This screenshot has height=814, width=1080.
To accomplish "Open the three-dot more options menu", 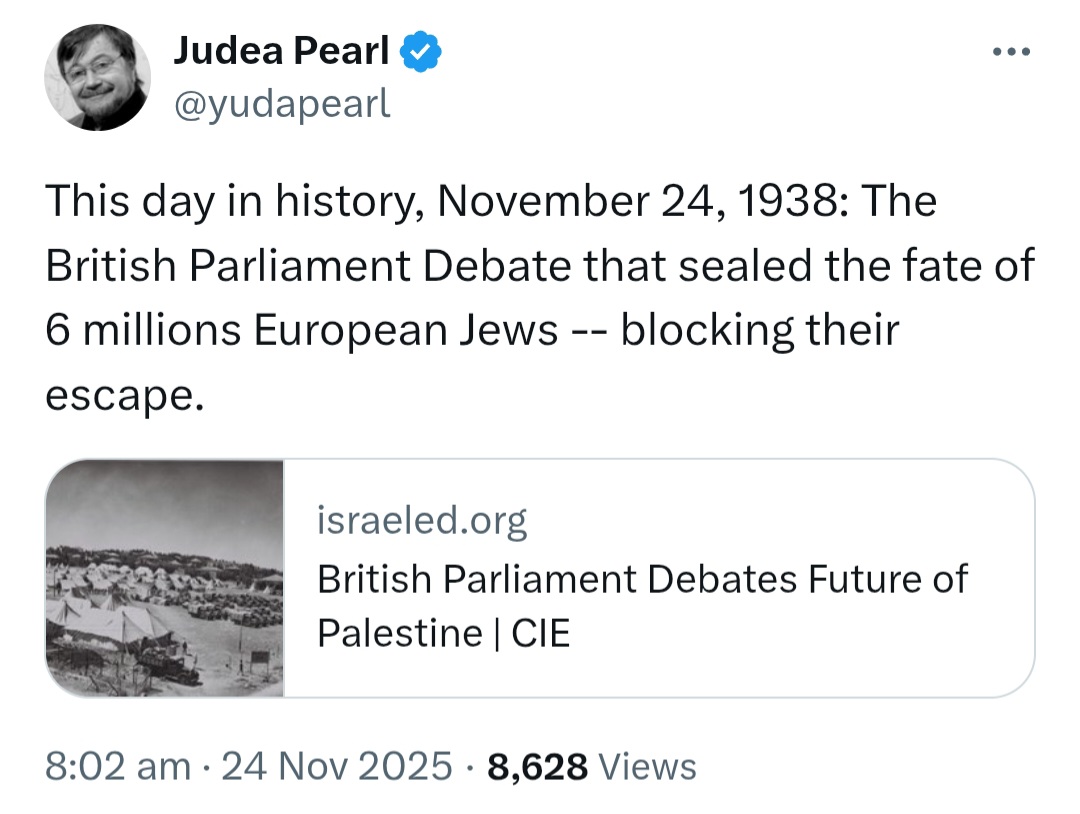I will tap(1011, 52).
